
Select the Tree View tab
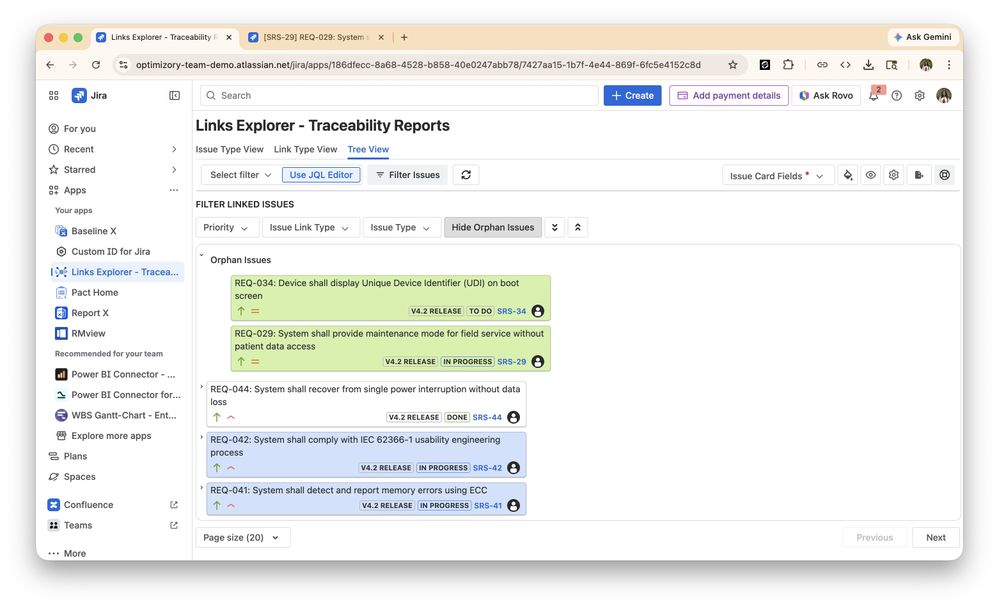(x=368, y=149)
